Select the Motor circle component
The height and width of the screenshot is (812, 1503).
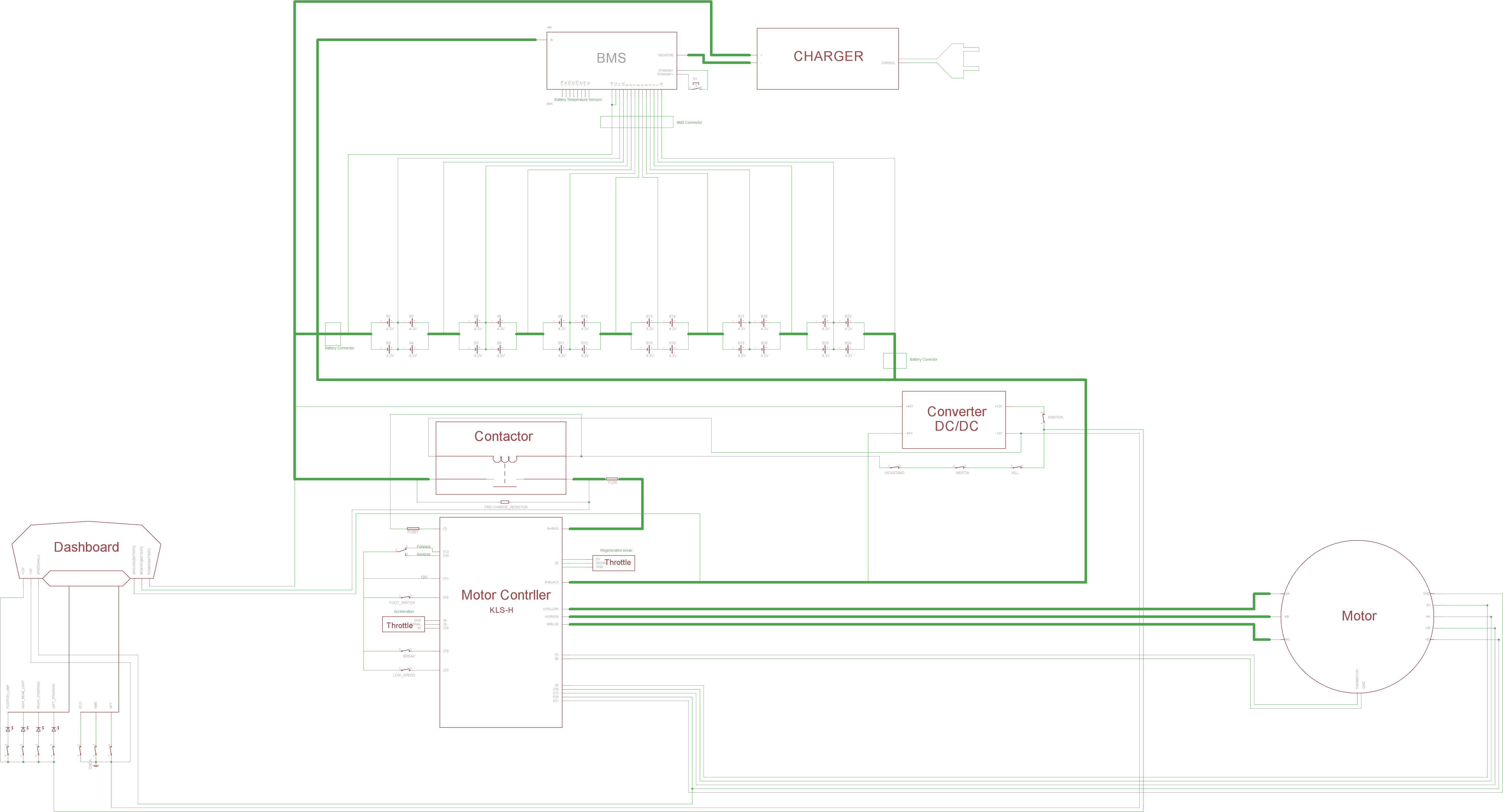1358,616
